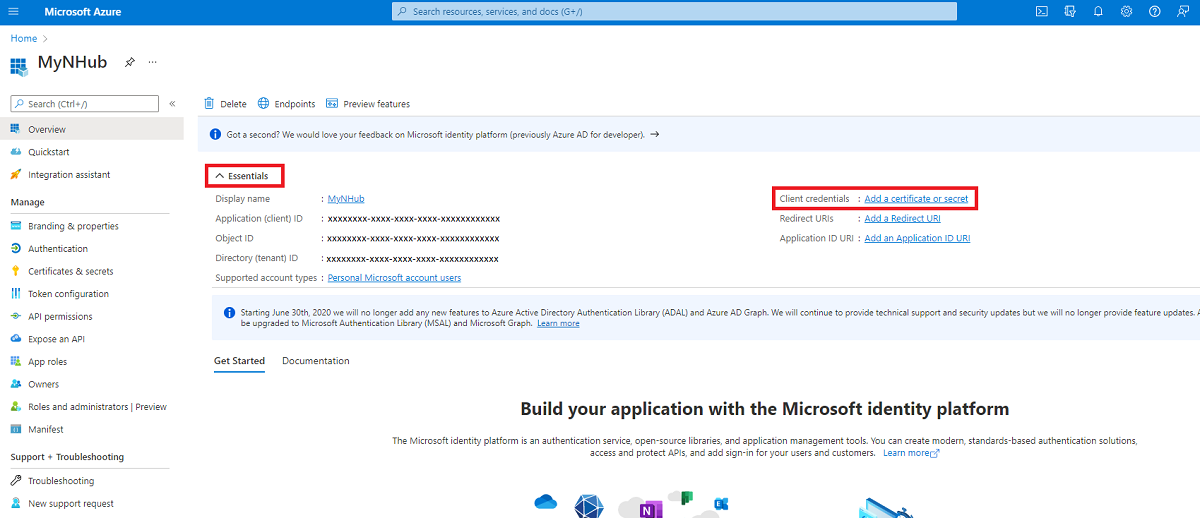Click the Preview features icon
This screenshot has width=1200, height=518.
pos(332,103)
